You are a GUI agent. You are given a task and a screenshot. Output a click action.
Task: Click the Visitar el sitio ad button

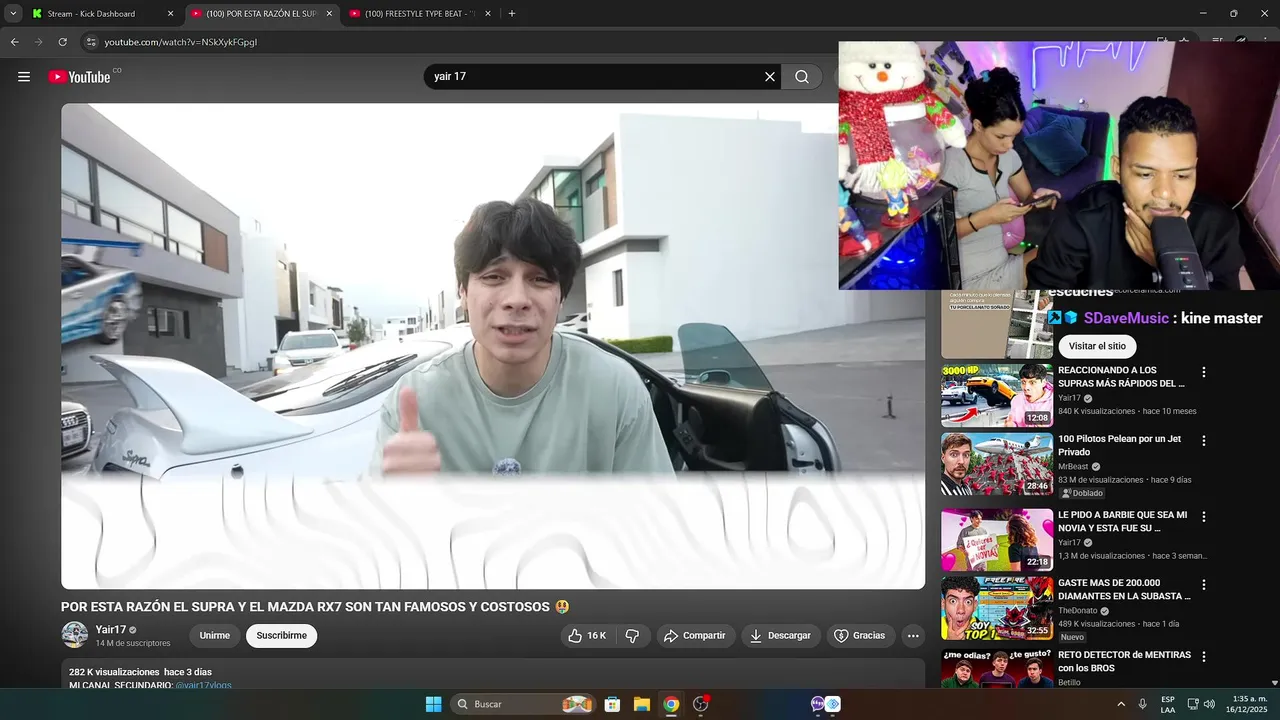(1097, 346)
